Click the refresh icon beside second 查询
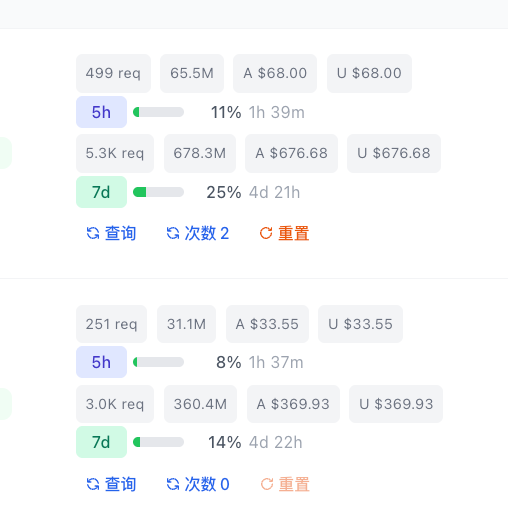The height and width of the screenshot is (528, 508). (93, 484)
